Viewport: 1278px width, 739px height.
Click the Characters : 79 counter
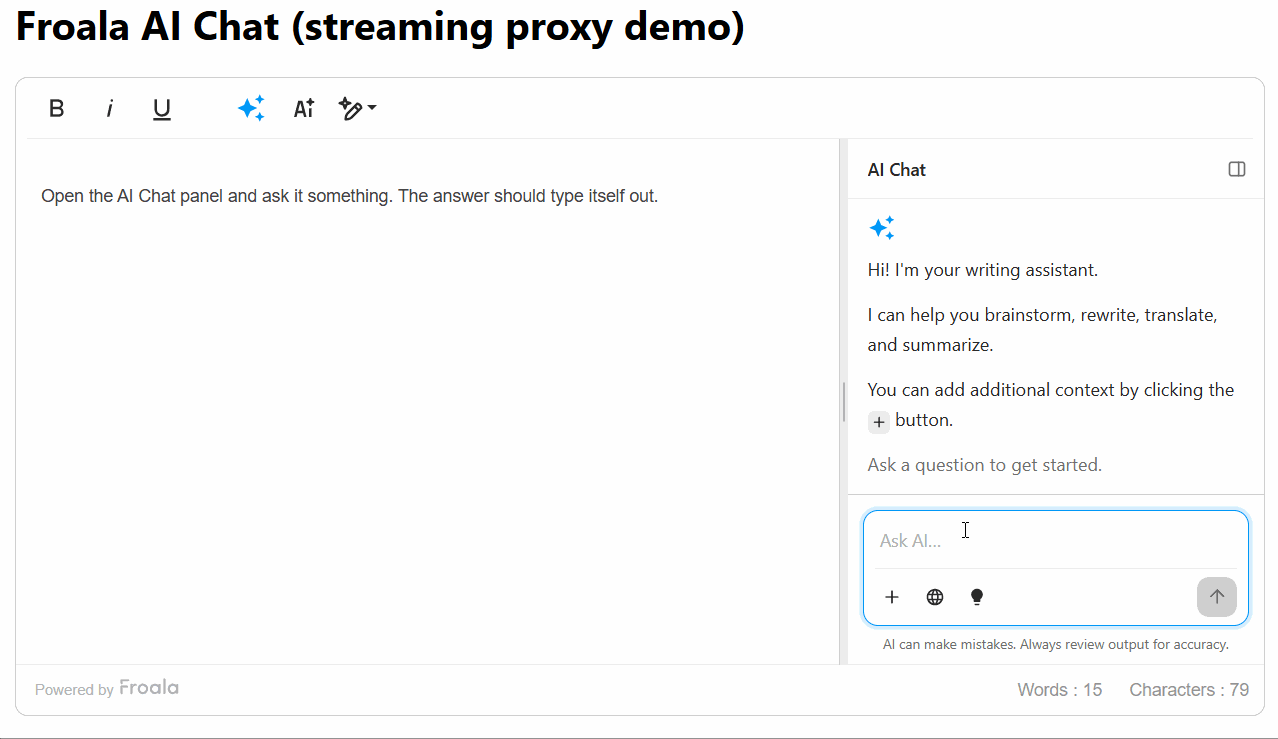[x=1189, y=690]
